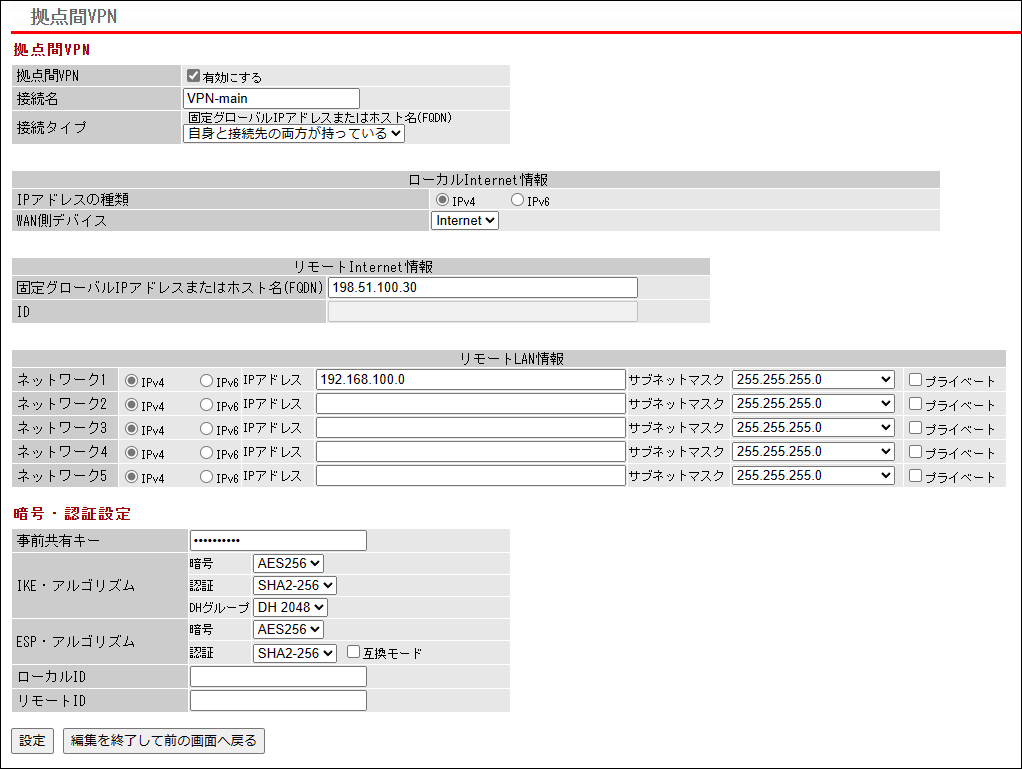This screenshot has width=1022, height=769.
Task: Check the ネットワーク3 プライベート checkbox
Action: click(x=916, y=428)
